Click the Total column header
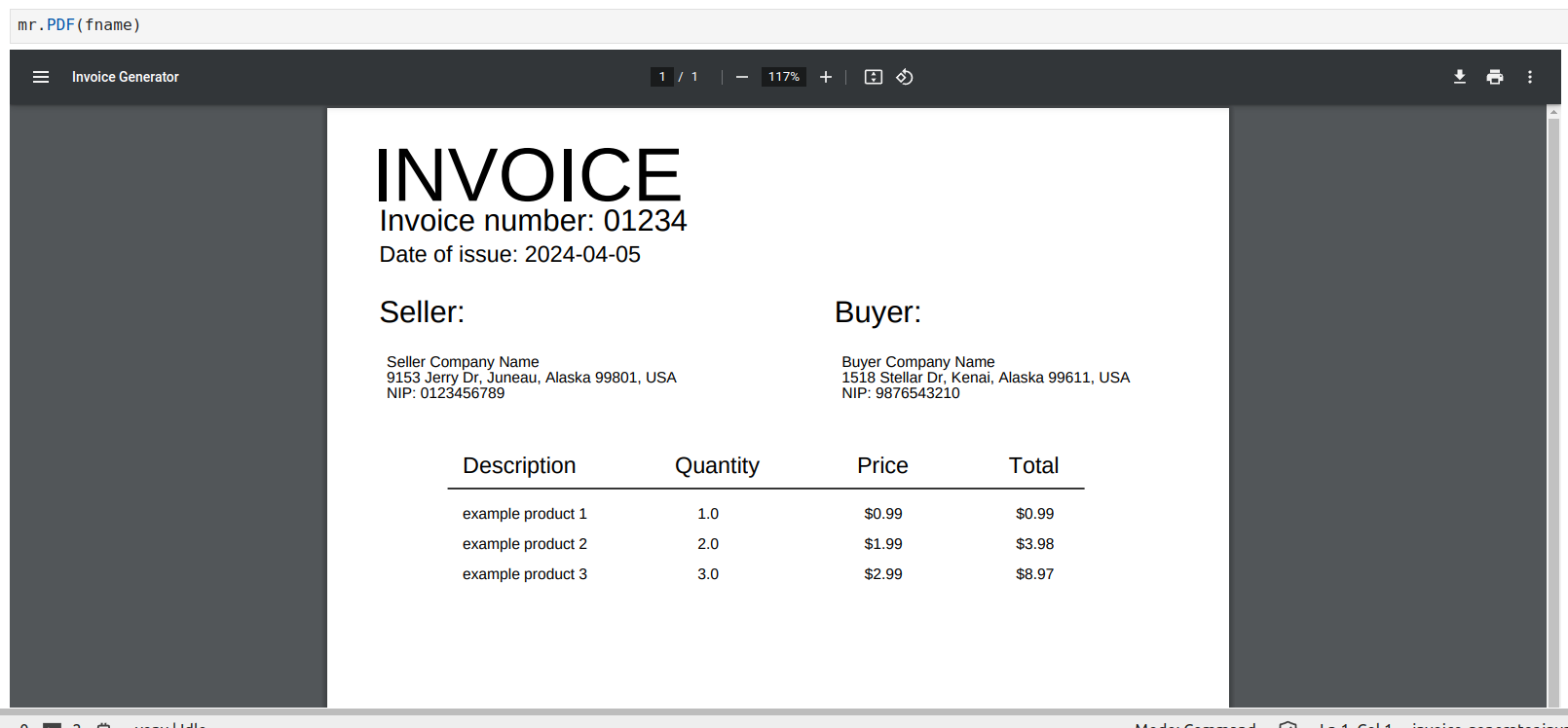1568x728 pixels. 1033,466
